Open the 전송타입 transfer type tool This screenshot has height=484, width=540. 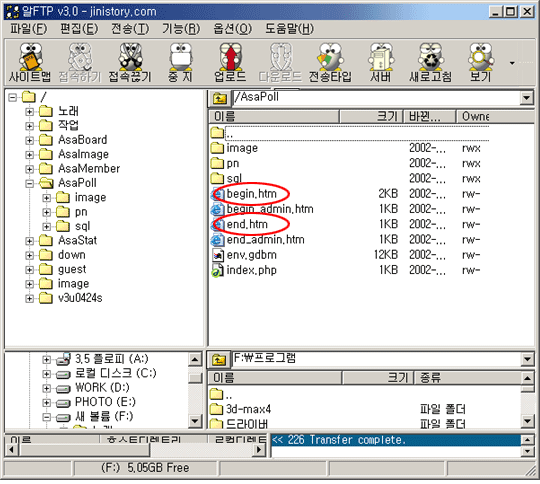(x=330, y=62)
